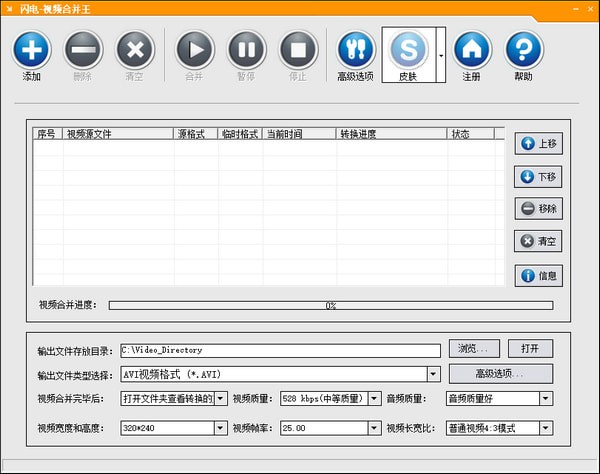Expand the 视频帧率 frame rate dropdown
This screenshot has width=600, height=474.
pos(374,428)
